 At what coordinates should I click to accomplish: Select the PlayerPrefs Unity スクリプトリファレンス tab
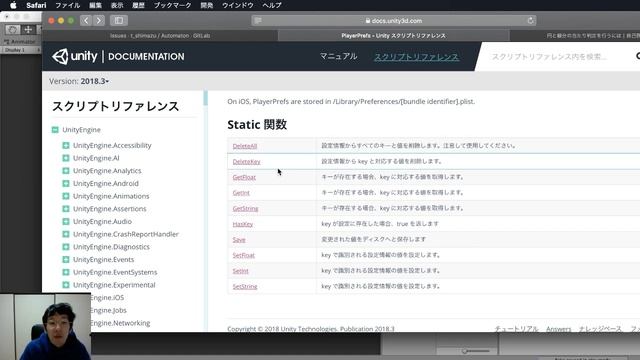pyautogui.click(x=393, y=36)
